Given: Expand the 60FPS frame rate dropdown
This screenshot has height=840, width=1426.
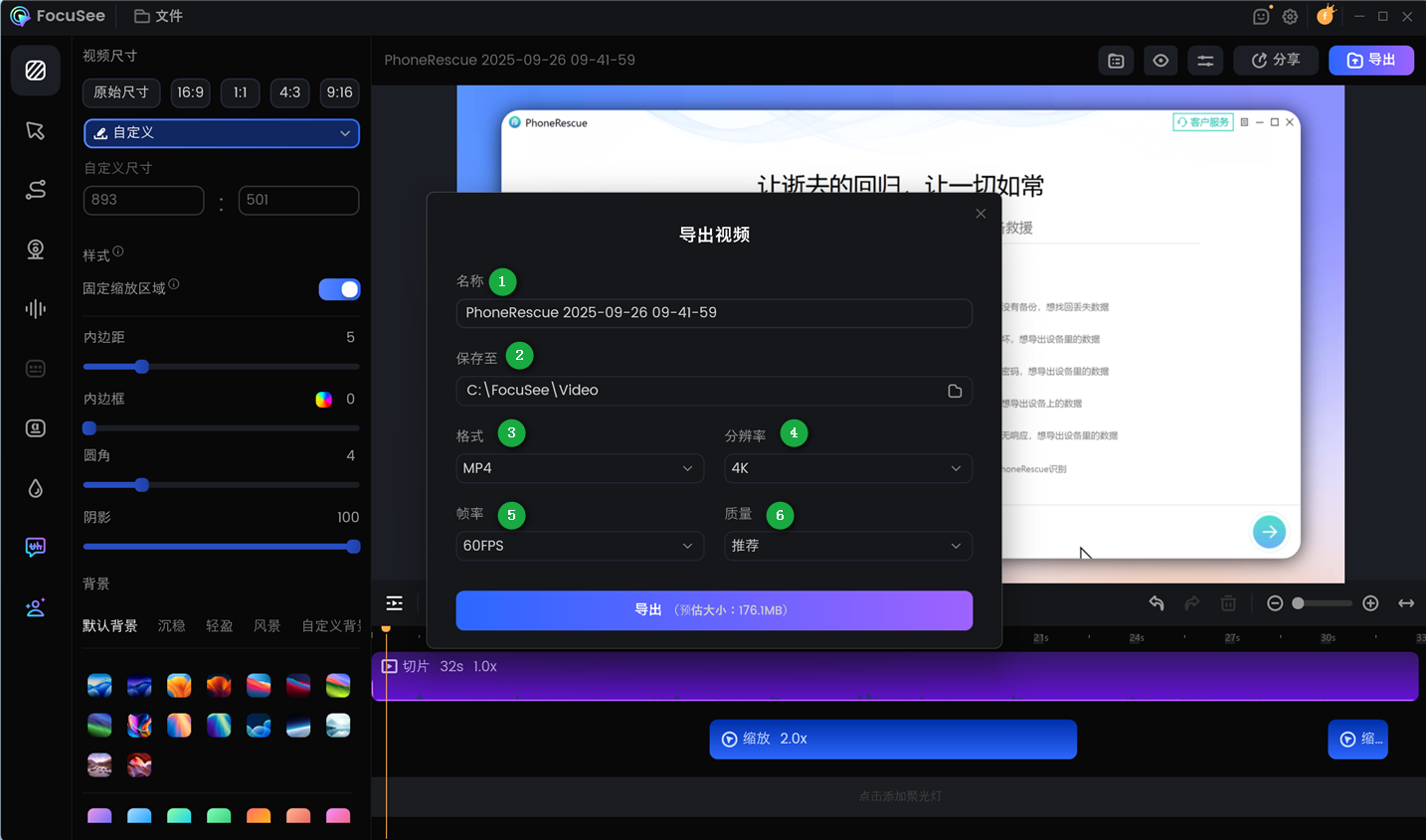Looking at the screenshot, I should 580,546.
